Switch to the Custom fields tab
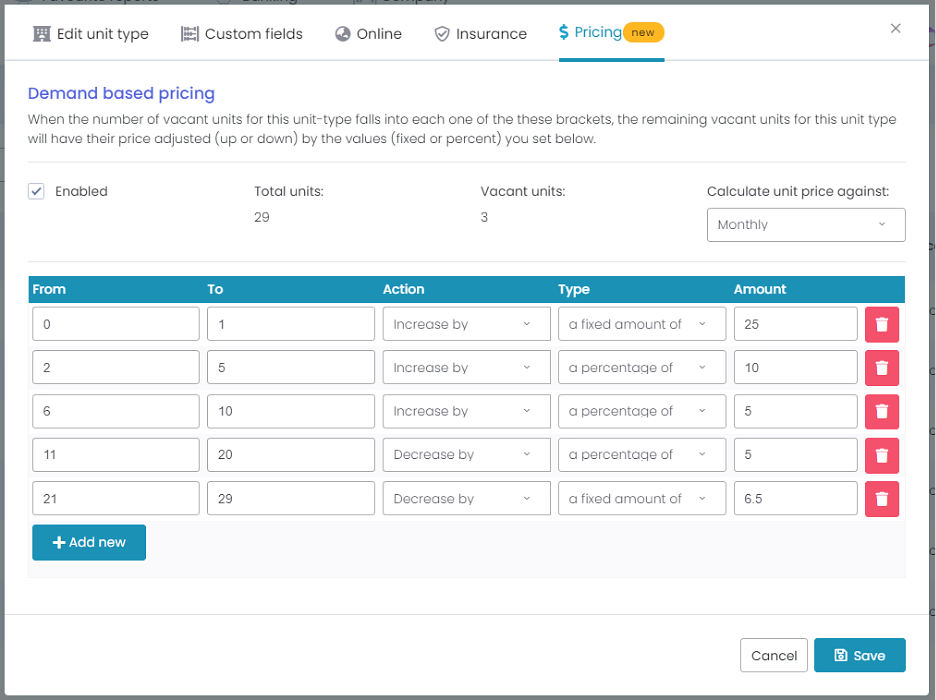Viewport: 936px width, 700px height. point(242,34)
